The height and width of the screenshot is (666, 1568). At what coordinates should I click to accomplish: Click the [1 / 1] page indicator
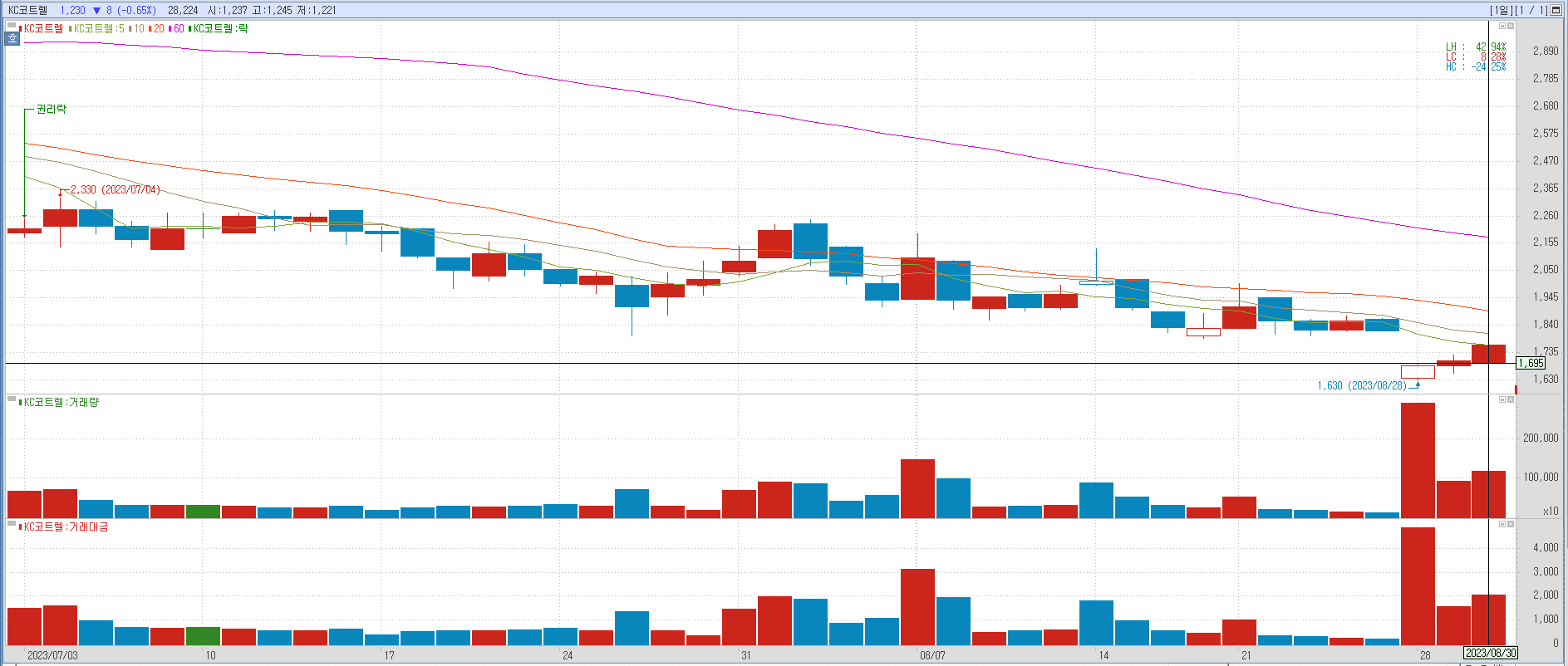[1531, 10]
